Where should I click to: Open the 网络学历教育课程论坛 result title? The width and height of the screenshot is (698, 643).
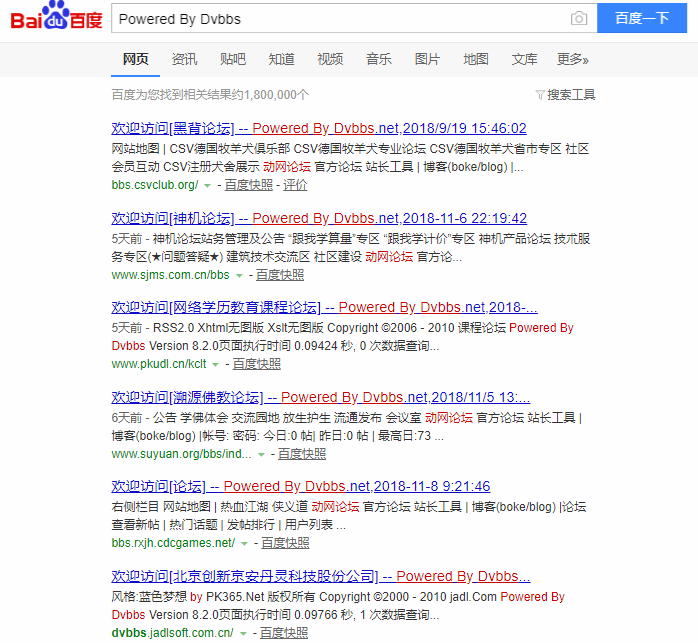coord(325,307)
